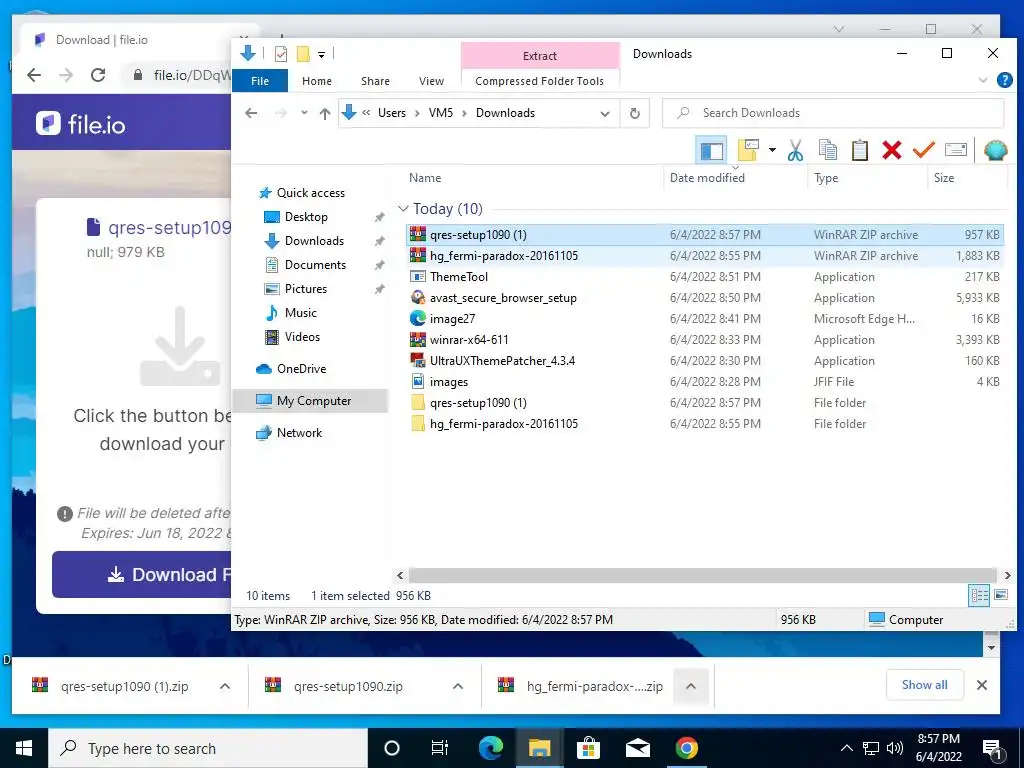Click the Properties quick access icon

click(x=281, y=54)
